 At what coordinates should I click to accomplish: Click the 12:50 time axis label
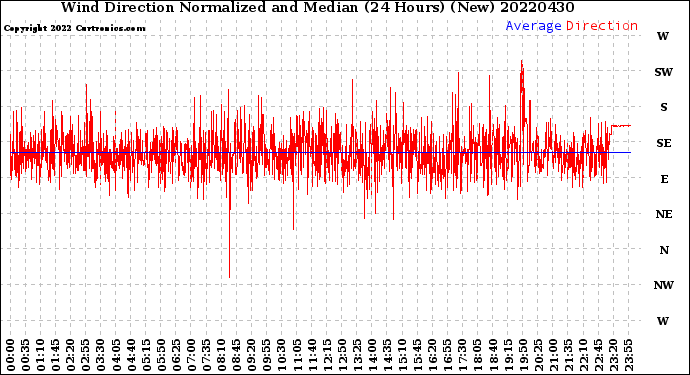342,355
